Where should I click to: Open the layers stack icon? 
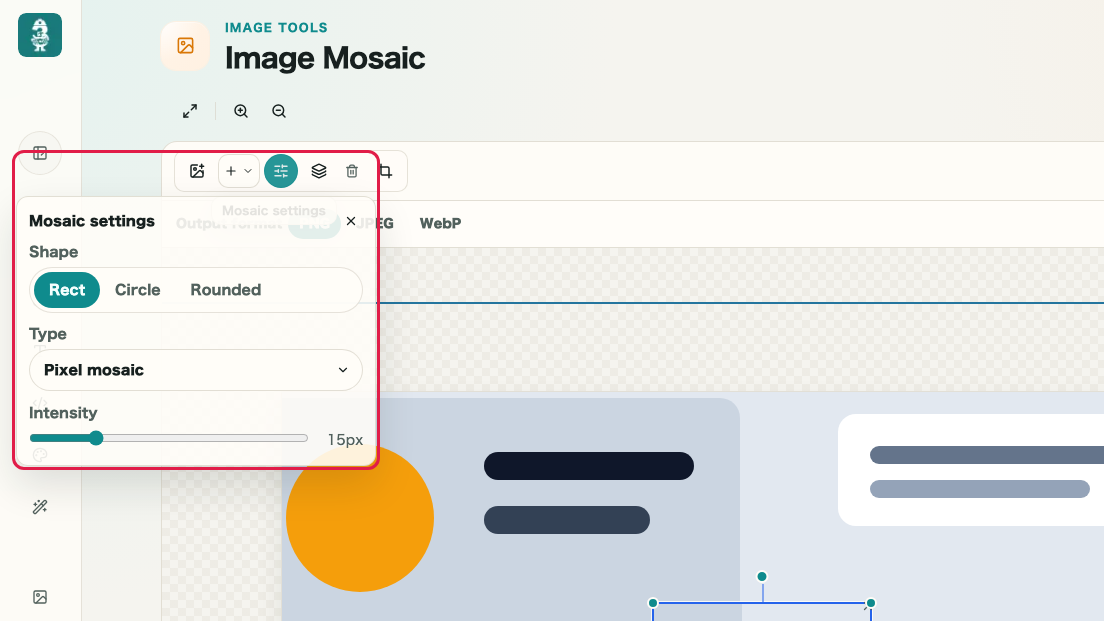click(x=319, y=171)
